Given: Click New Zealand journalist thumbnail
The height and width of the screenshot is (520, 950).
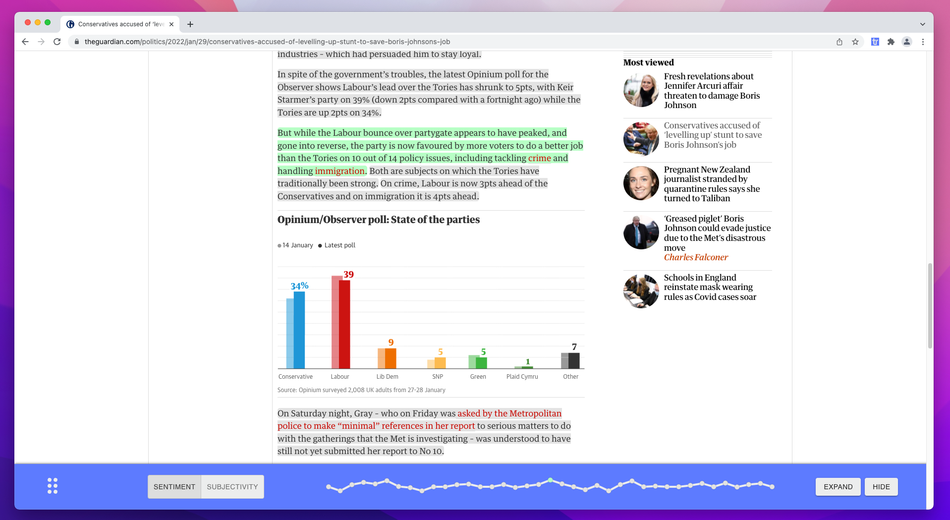Looking at the screenshot, I should click(641, 183).
